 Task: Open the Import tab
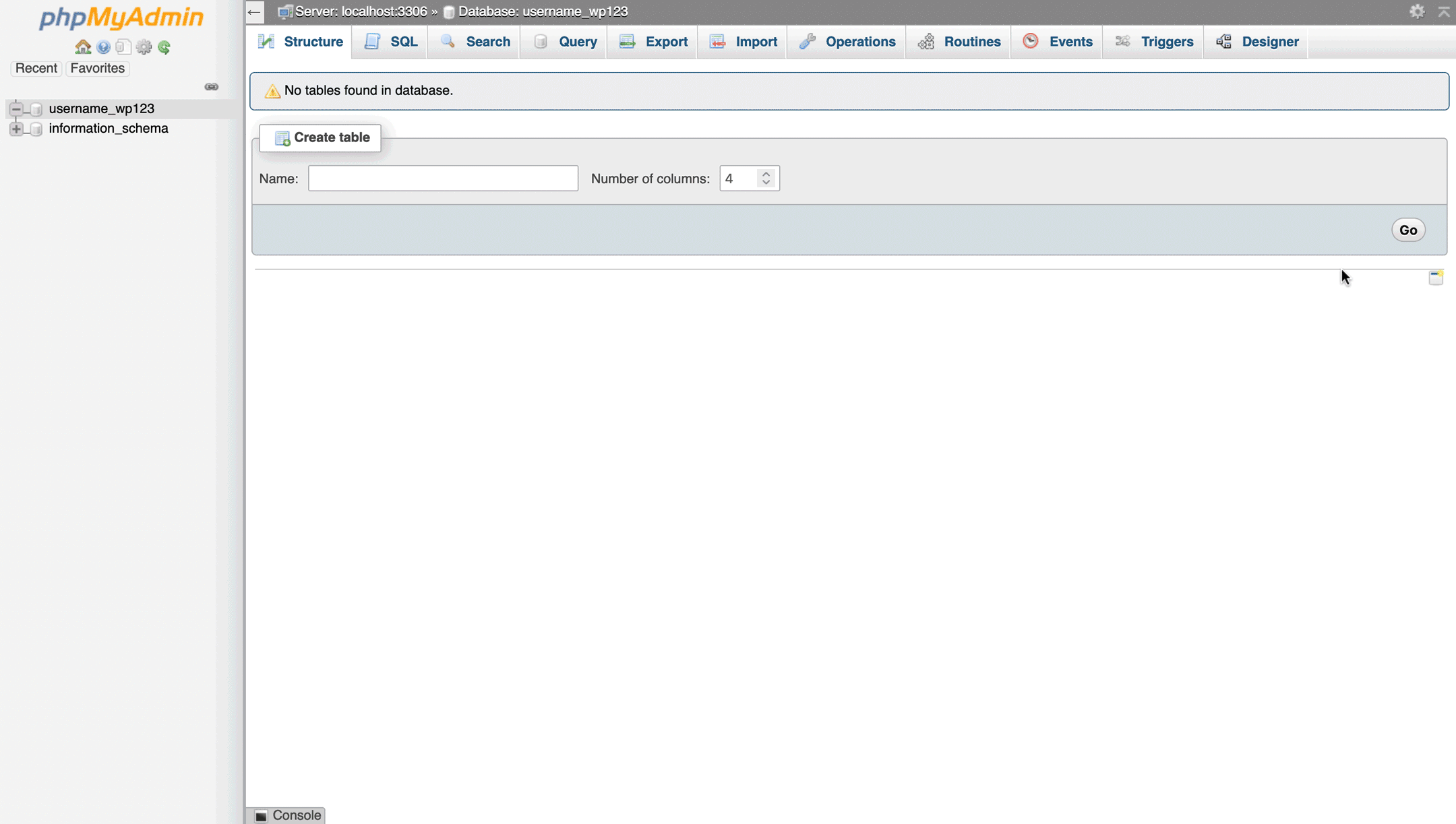click(744, 42)
